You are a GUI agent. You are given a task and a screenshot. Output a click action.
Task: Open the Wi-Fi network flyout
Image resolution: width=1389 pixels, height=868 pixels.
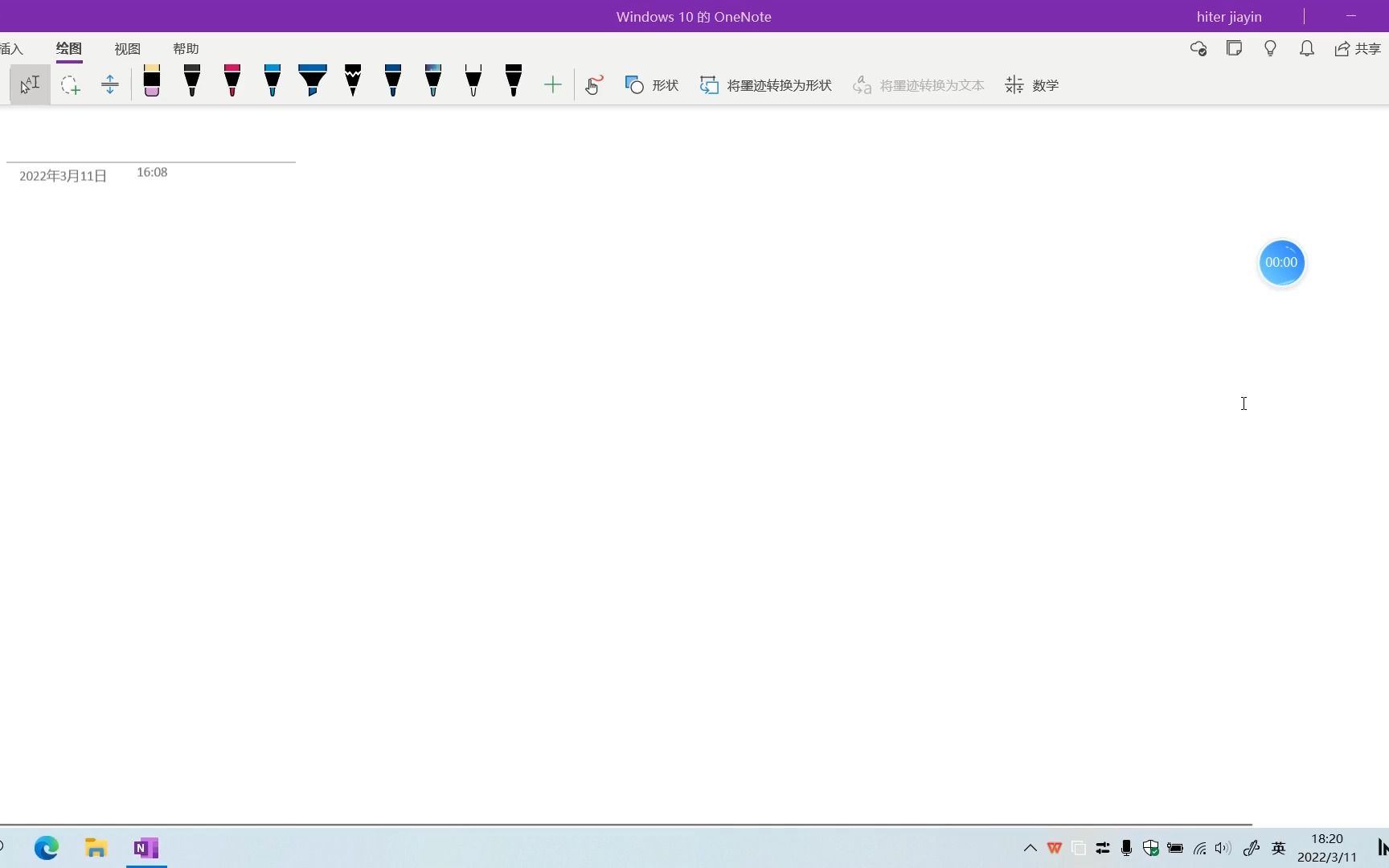(1199, 848)
